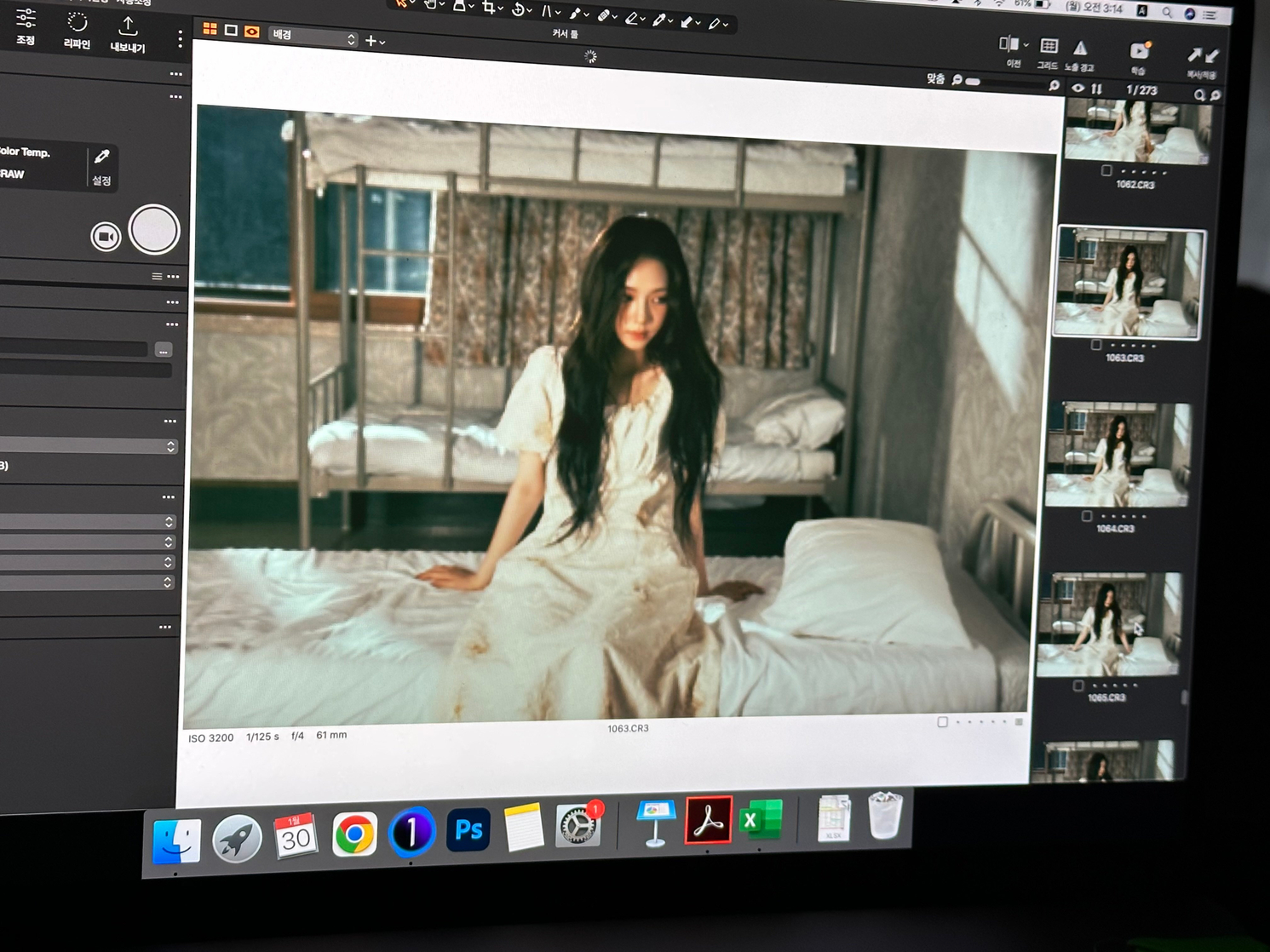The image size is (1270, 952).
Task: Select thumbnail 1064.CR3
Action: [1118, 454]
